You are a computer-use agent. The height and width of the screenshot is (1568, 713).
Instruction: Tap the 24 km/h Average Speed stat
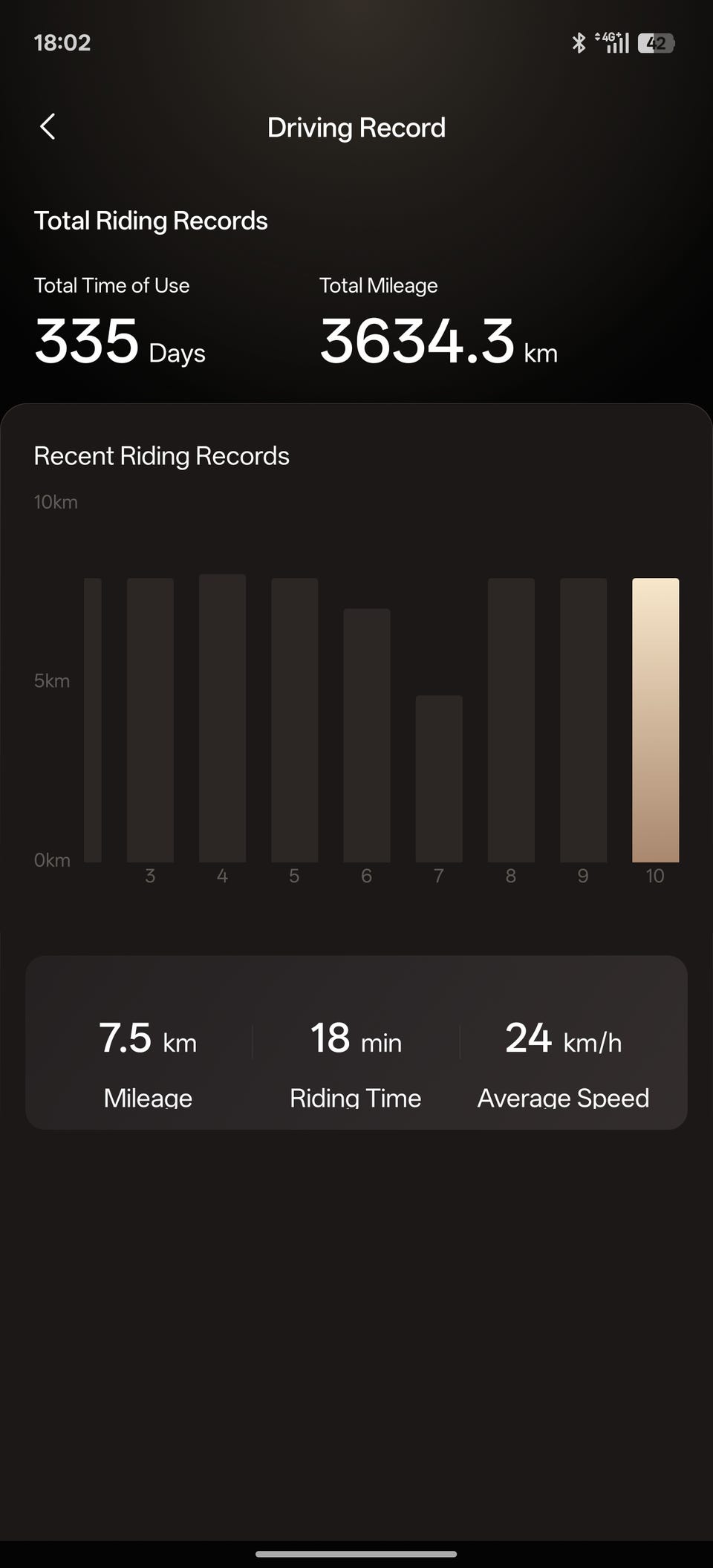(563, 1063)
